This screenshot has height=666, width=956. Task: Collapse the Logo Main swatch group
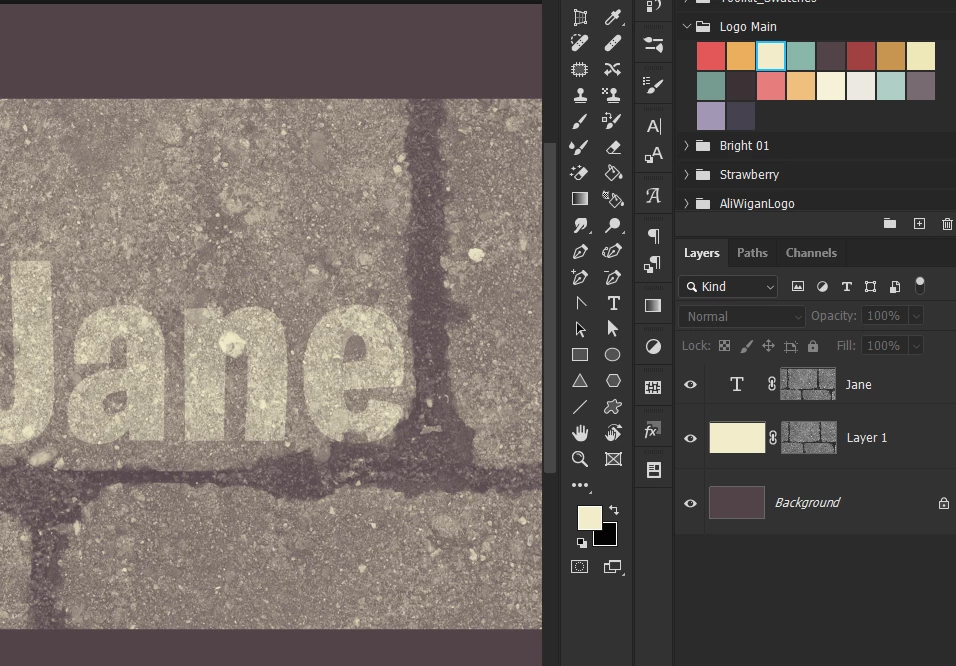(687, 26)
